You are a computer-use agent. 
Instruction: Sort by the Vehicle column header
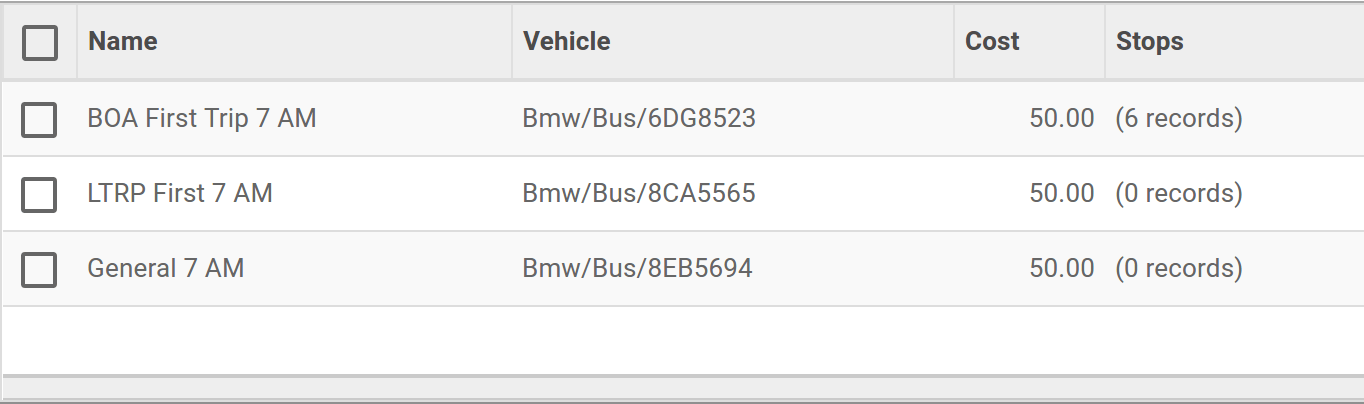point(567,41)
